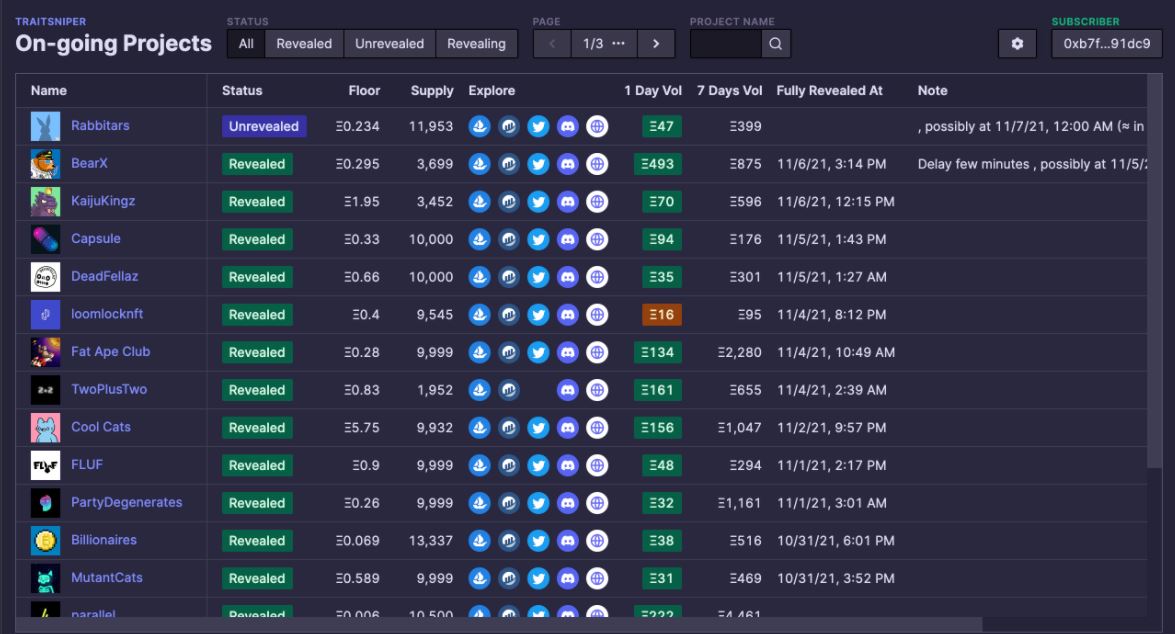Screen dimensions: 1175x634
Task: Filter status to show All projects
Action: coord(246,44)
